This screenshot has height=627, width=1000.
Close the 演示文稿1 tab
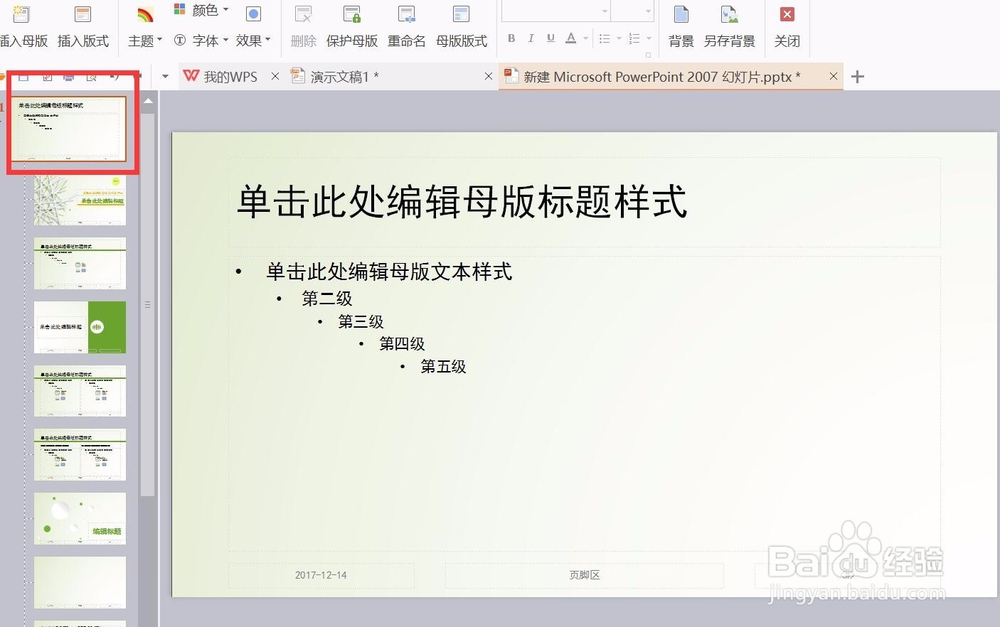[489, 77]
